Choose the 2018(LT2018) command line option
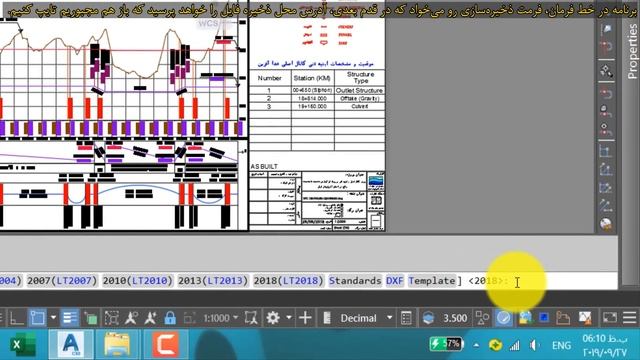The height and width of the screenshot is (360, 640). (x=289, y=281)
